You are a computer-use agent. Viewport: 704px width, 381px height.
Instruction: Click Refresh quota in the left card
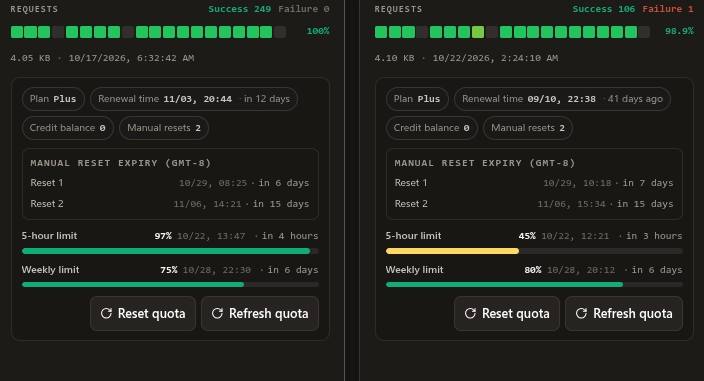click(260, 313)
